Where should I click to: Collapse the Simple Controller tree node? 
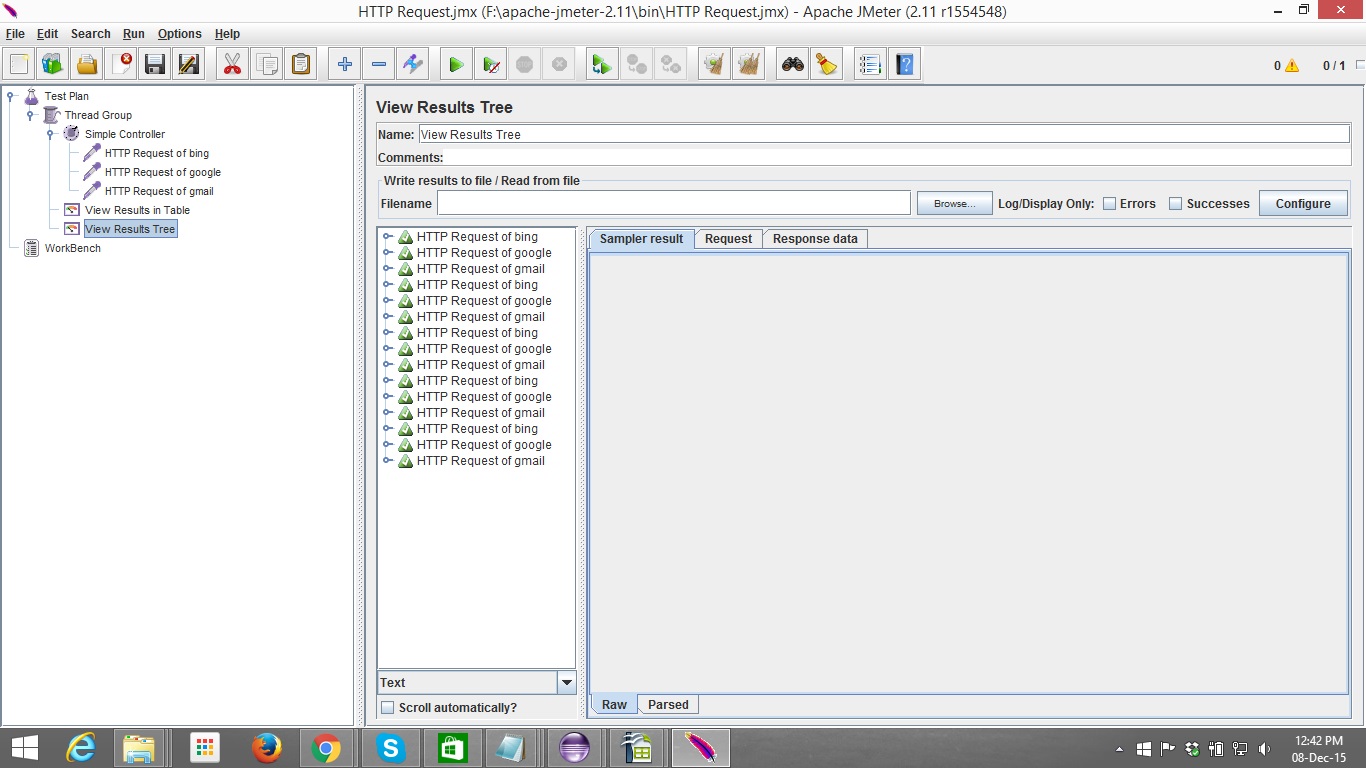click(x=50, y=134)
